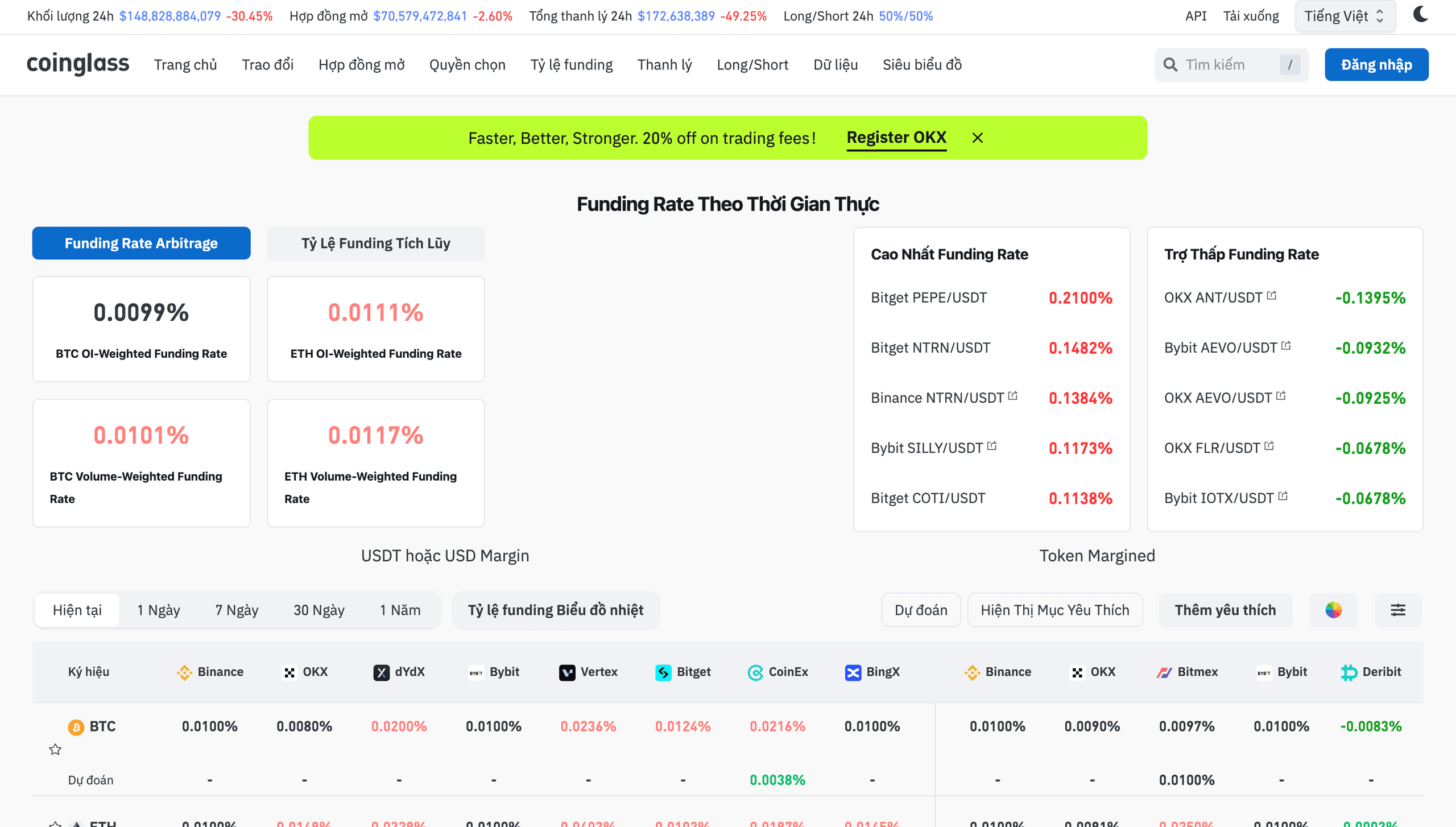The image size is (1456, 827).
Task: Open BTC Volume-Weighted Funding Rate card
Action: pos(141,463)
